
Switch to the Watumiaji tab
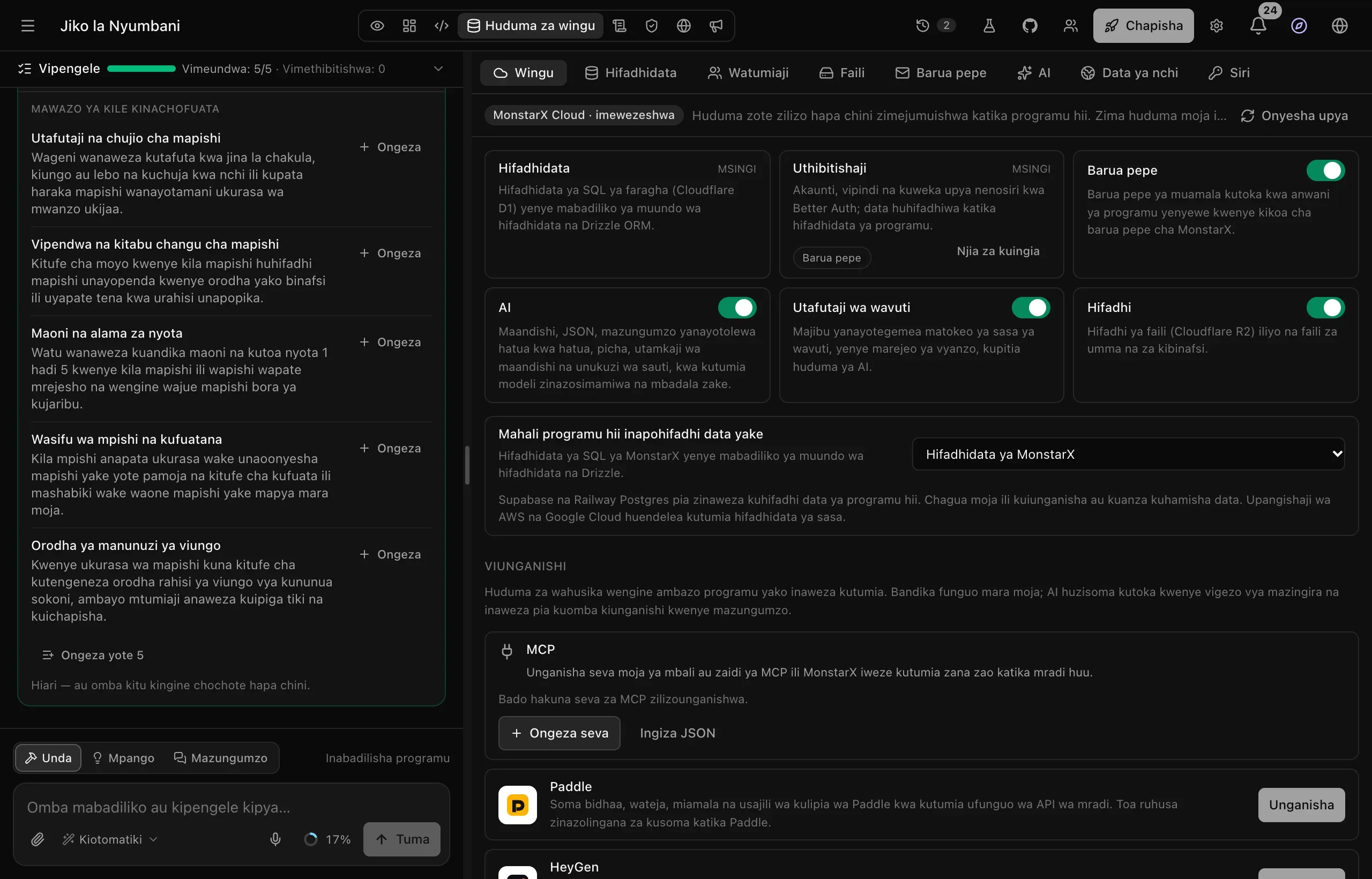tap(748, 72)
